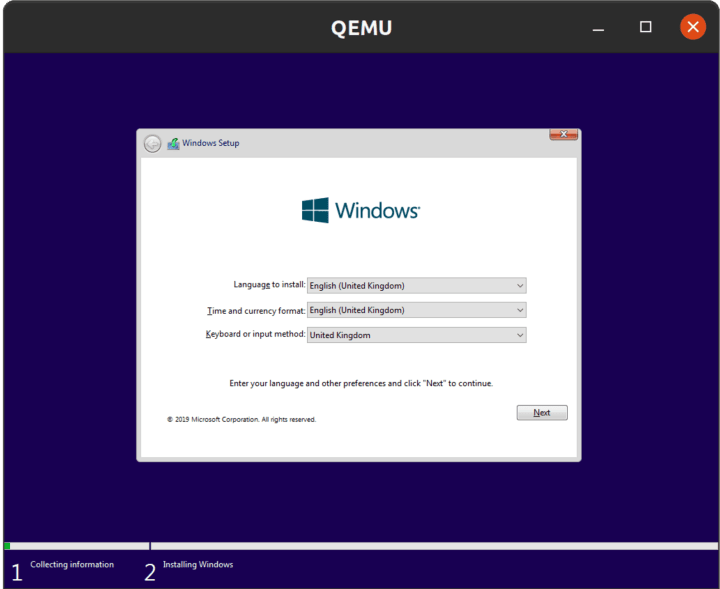Open the Keyboard or input method dropdown
This screenshot has width=720, height=589.
(x=416, y=335)
